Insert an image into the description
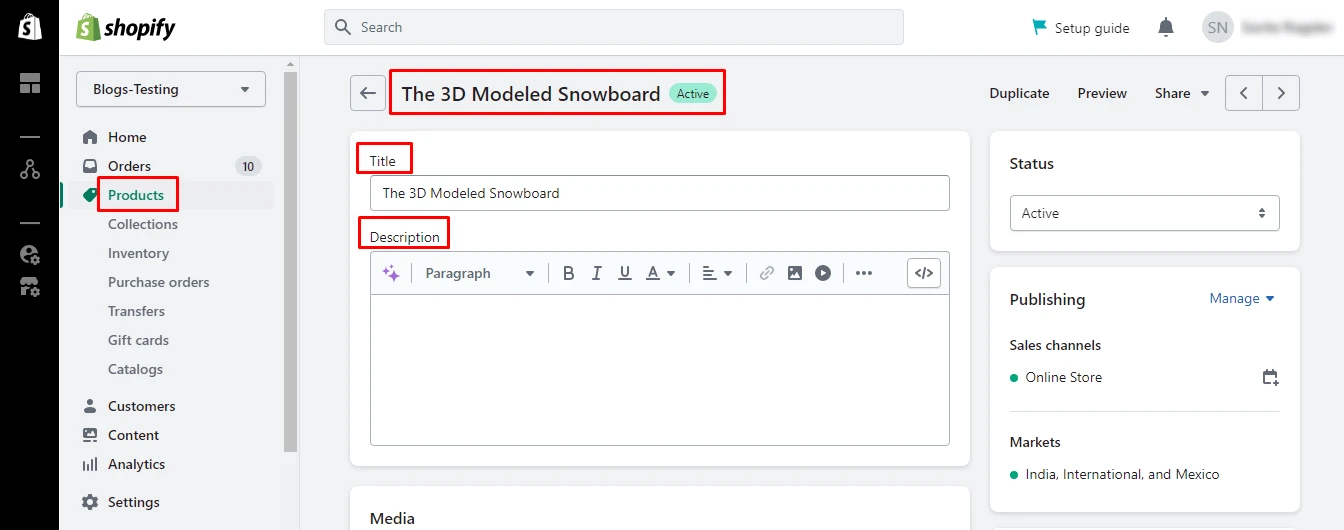1344x530 pixels. pos(795,273)
